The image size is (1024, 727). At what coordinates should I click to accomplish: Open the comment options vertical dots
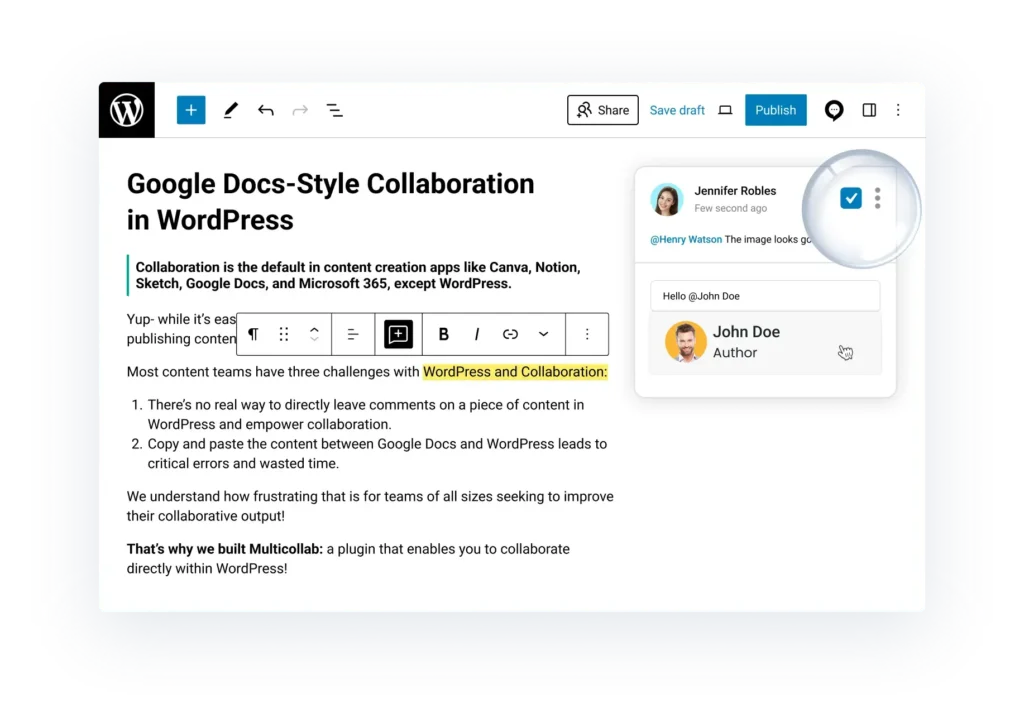[x=877, y=198]
